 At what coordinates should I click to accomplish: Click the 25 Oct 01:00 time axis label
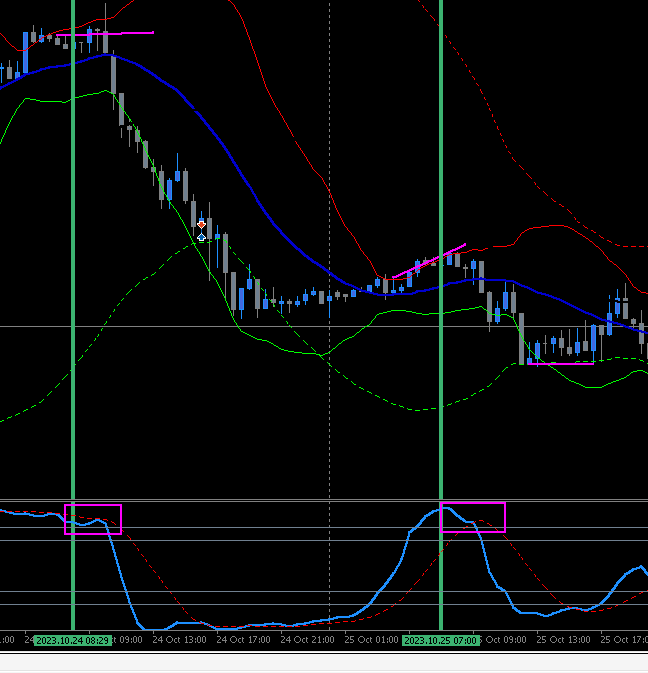tap(371, 640)
